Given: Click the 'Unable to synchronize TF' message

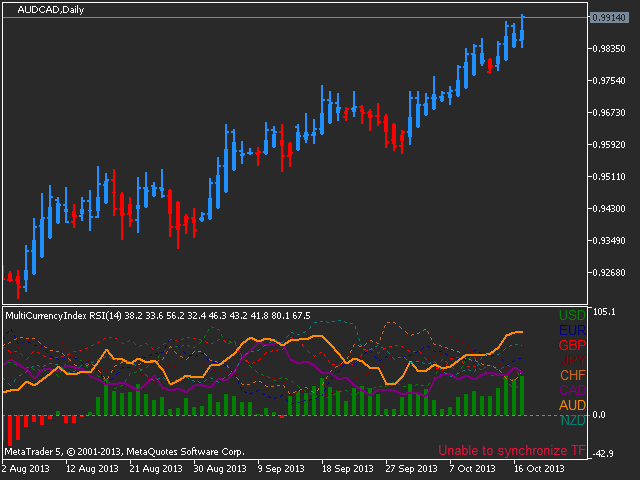Looking at the screenshot, I should 512,451.
